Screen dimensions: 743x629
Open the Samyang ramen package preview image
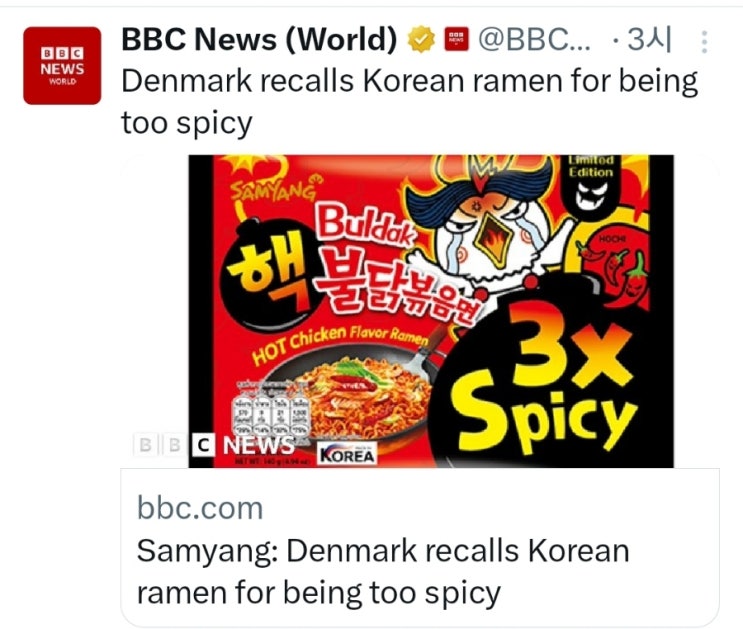431,311
